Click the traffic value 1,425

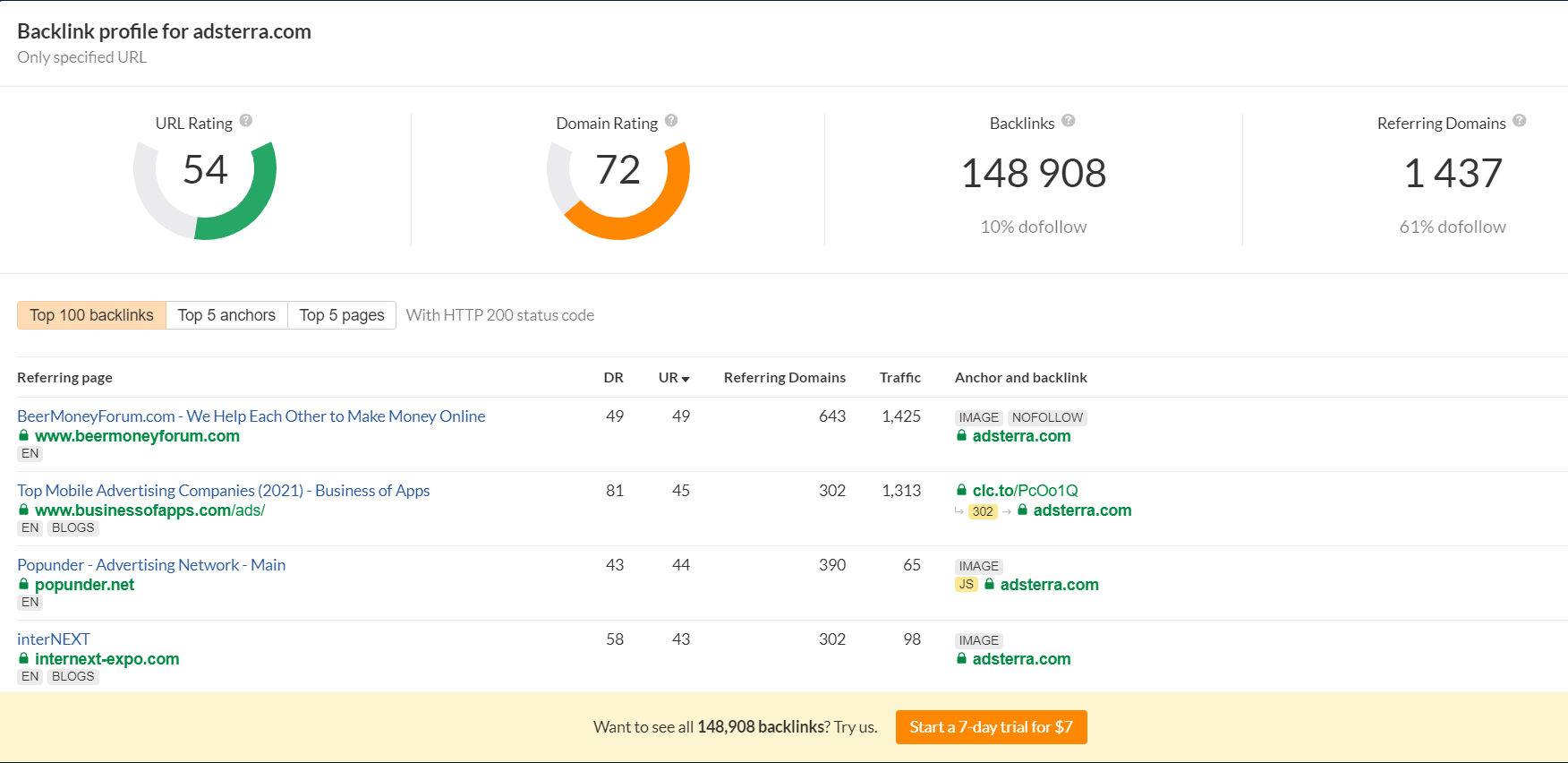tap(901, 416)
